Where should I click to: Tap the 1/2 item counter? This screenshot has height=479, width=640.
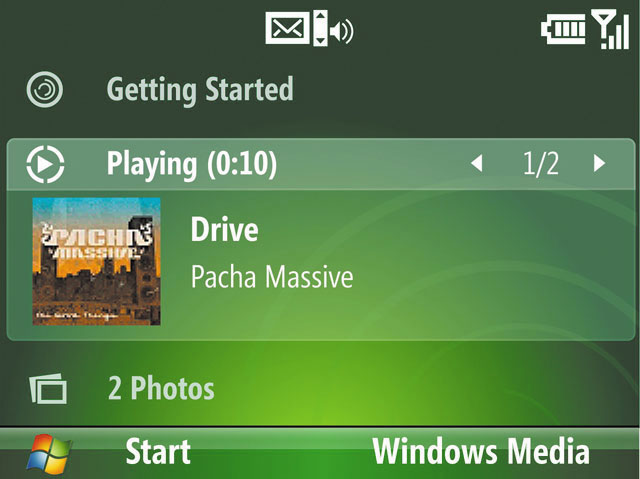(x=540, y=164)
